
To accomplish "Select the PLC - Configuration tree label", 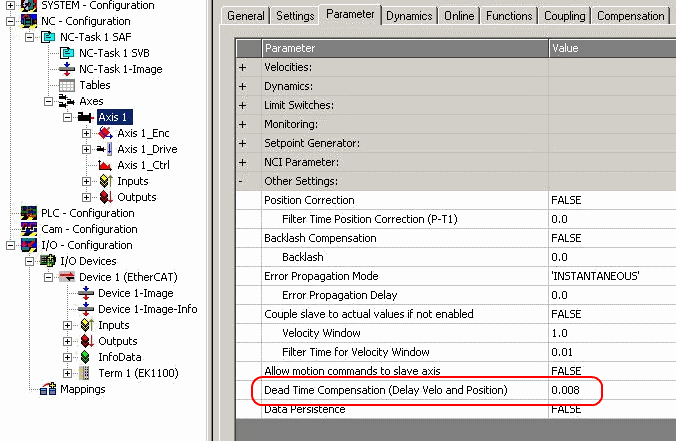I will (x=88, y=213).
